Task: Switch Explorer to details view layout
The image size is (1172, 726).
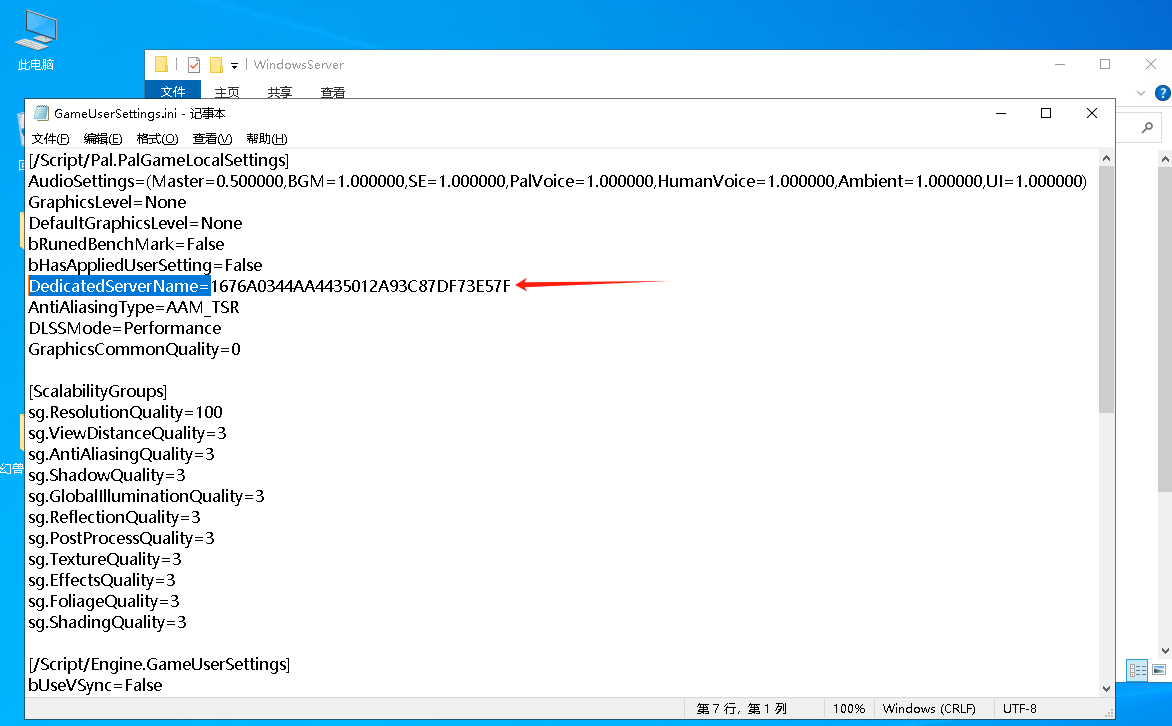Action: point(1137,670)
